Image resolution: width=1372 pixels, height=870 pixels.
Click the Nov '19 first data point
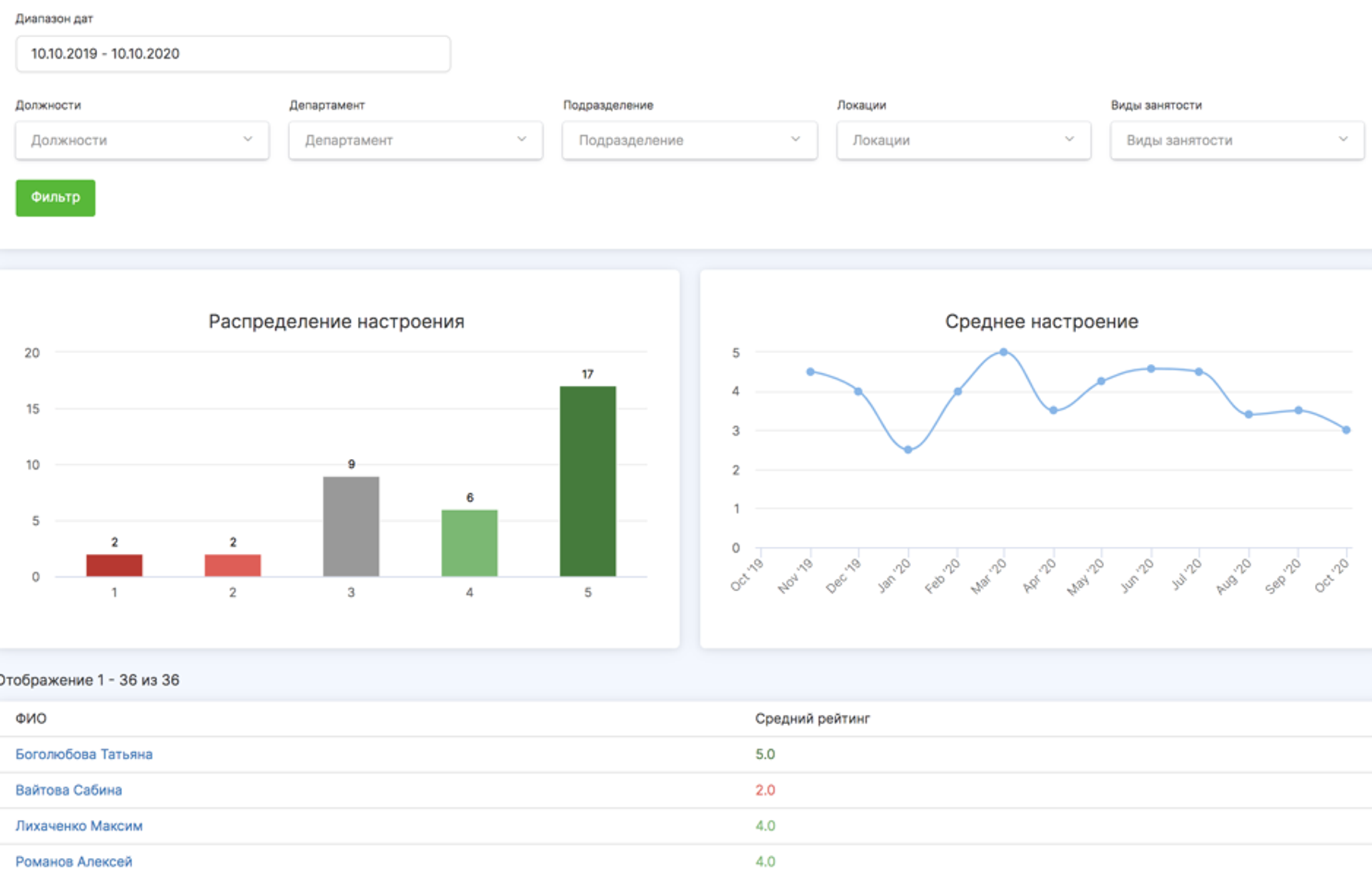click(x=810, y=372)
